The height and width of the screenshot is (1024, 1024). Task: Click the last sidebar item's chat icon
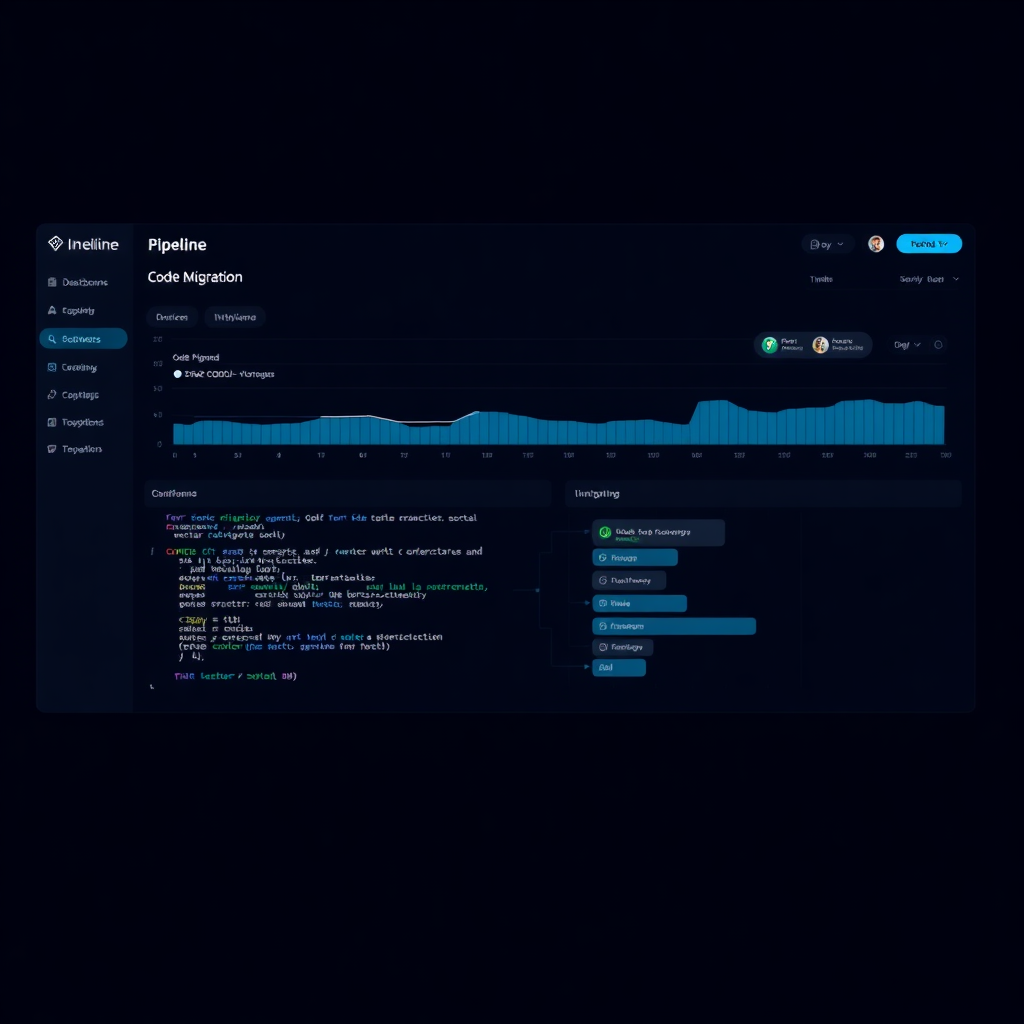pyautogui.click(x=52, y=449)
